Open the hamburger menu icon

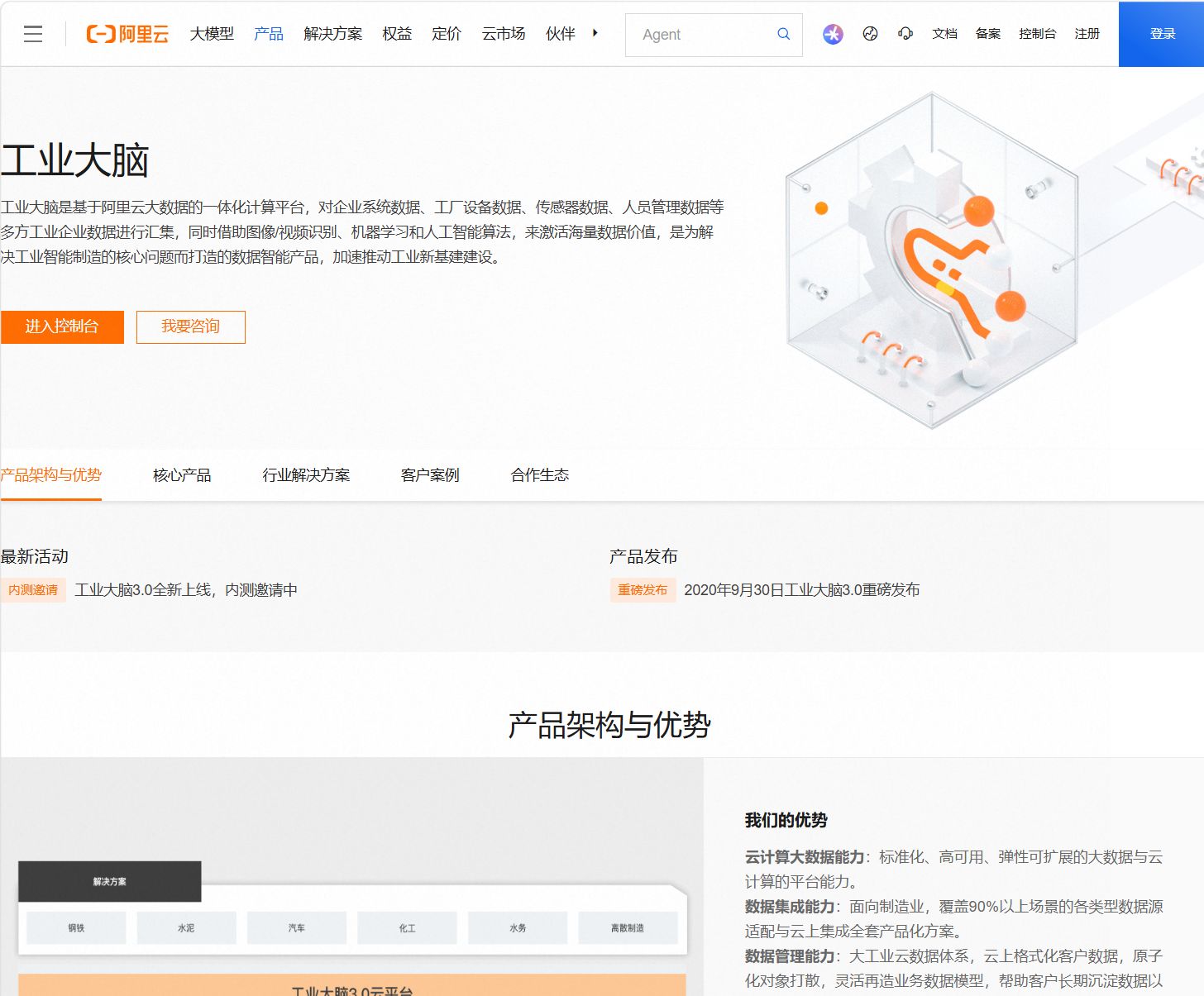(33, 34)
